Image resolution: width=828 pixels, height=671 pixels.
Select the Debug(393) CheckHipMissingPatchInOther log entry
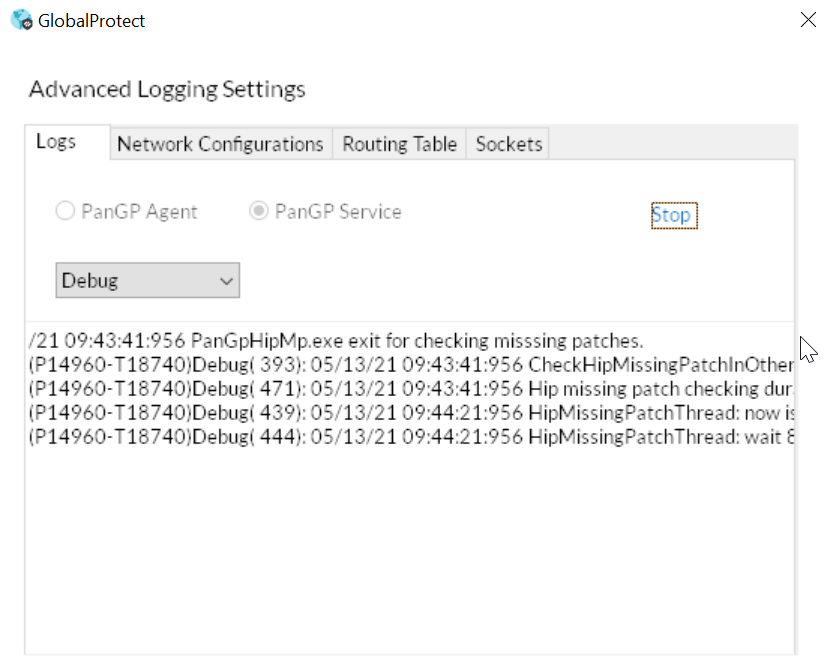pos(410,363)
